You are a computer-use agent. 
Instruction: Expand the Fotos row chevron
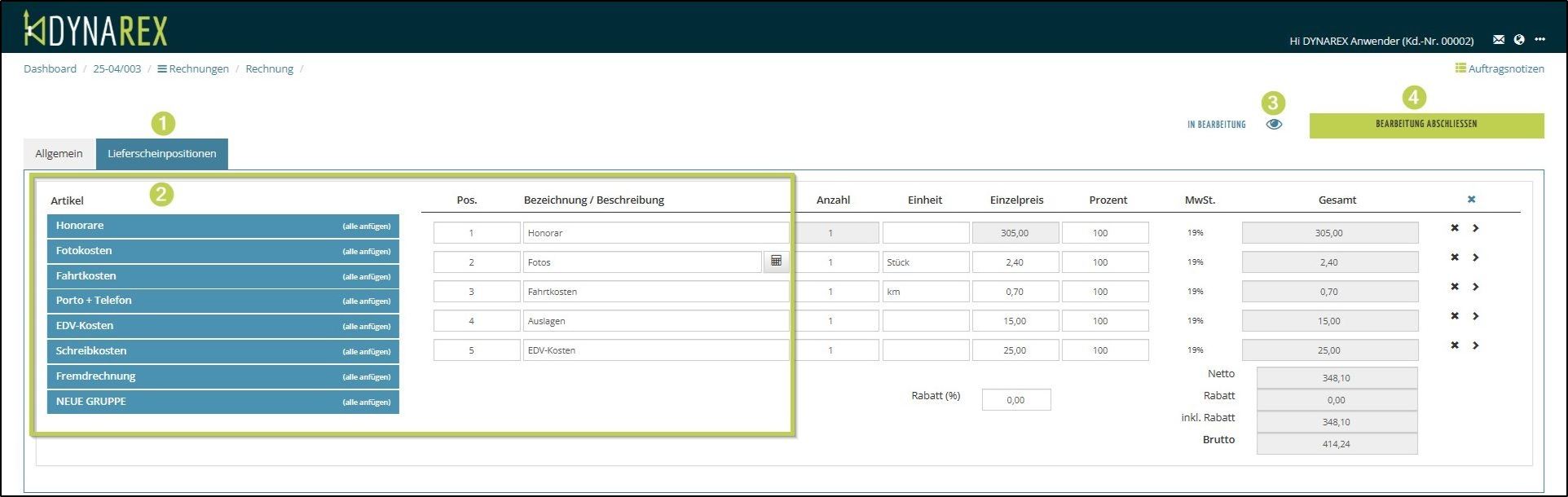1476,257
